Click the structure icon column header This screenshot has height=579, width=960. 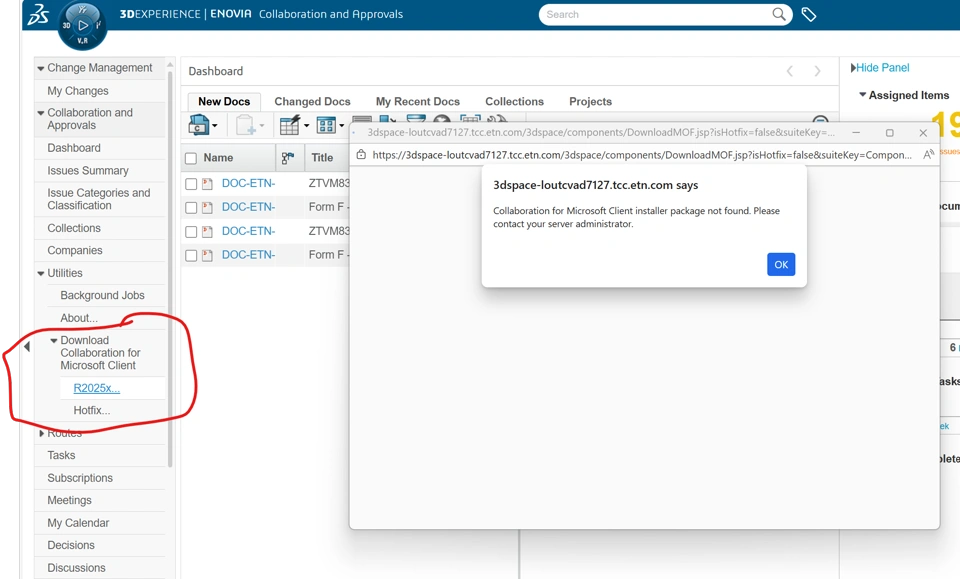click(288, 158)
